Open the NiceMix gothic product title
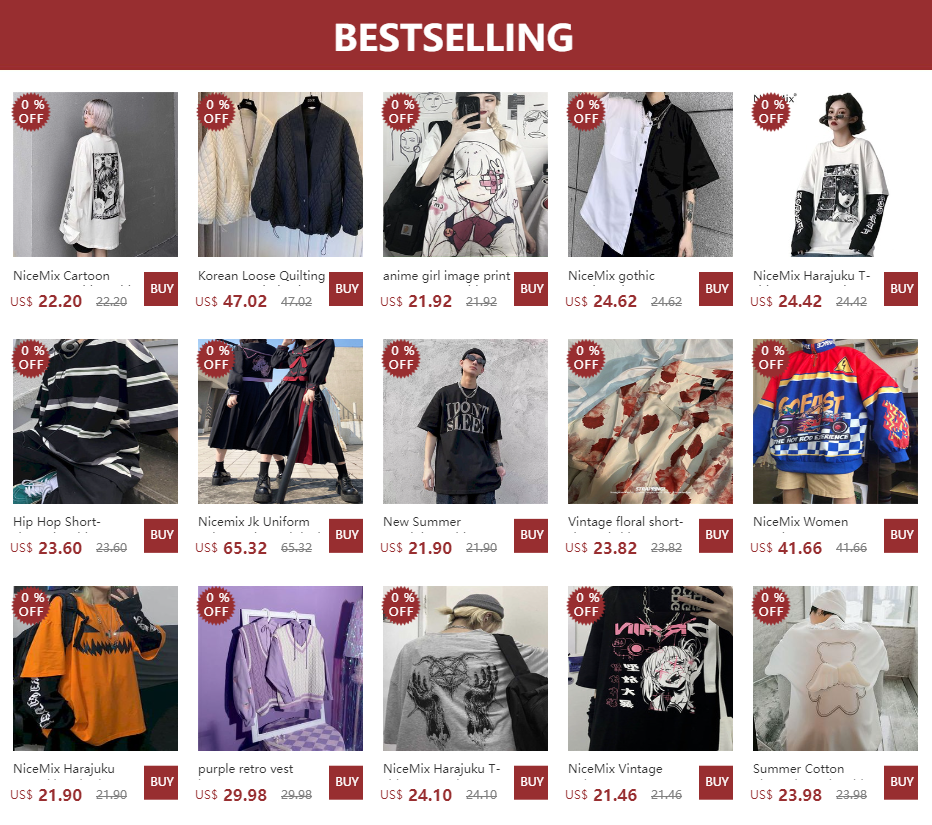 coord(611,276)
